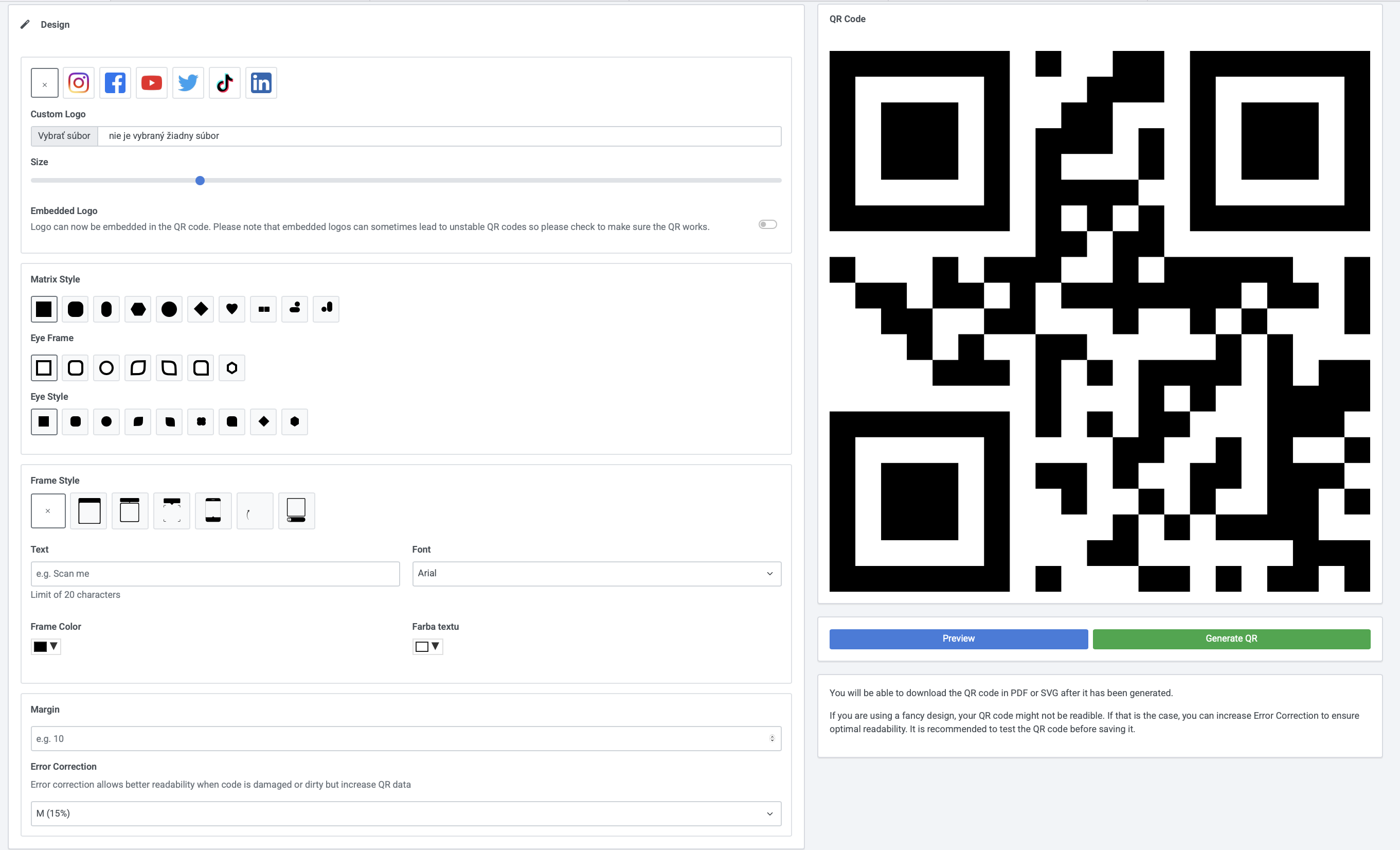Choose the YouTube logo
Screen dimensions: 1400x850
point(151,83)
